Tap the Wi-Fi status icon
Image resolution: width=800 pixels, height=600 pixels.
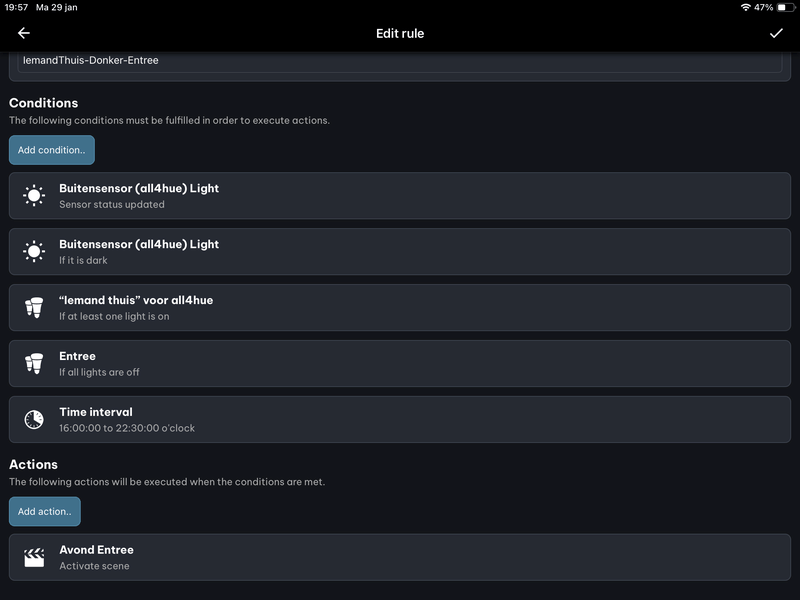745,7
